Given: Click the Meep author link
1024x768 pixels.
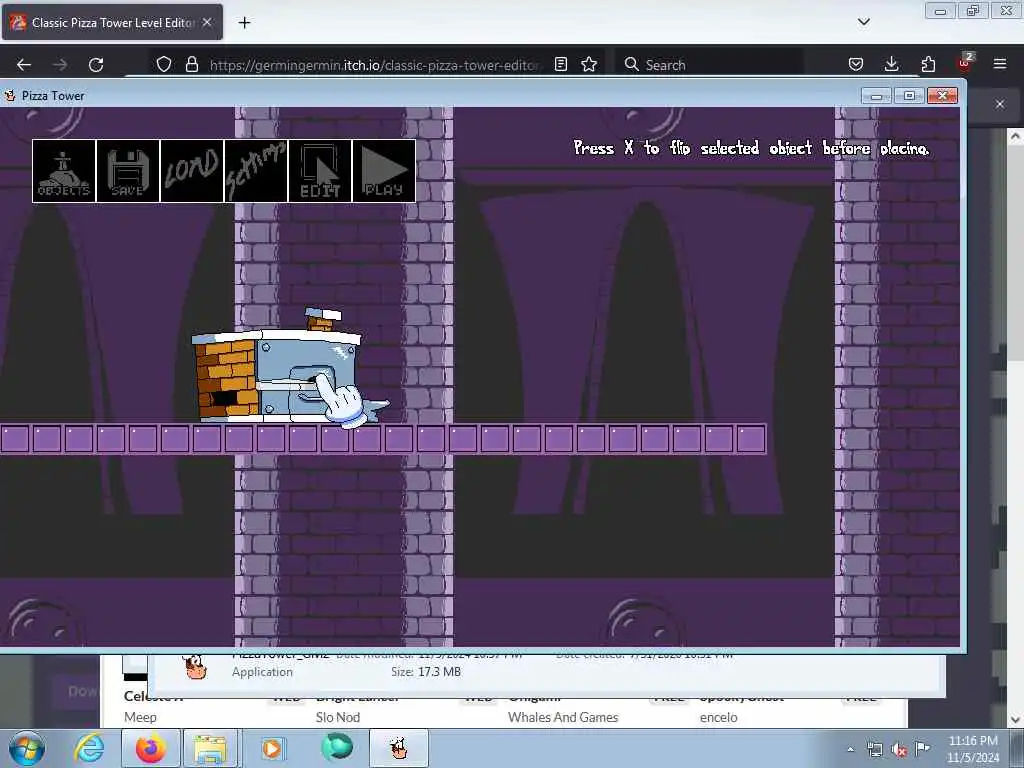Looking at the screenshot, I should pyautogui.click(x=140, y=717).
